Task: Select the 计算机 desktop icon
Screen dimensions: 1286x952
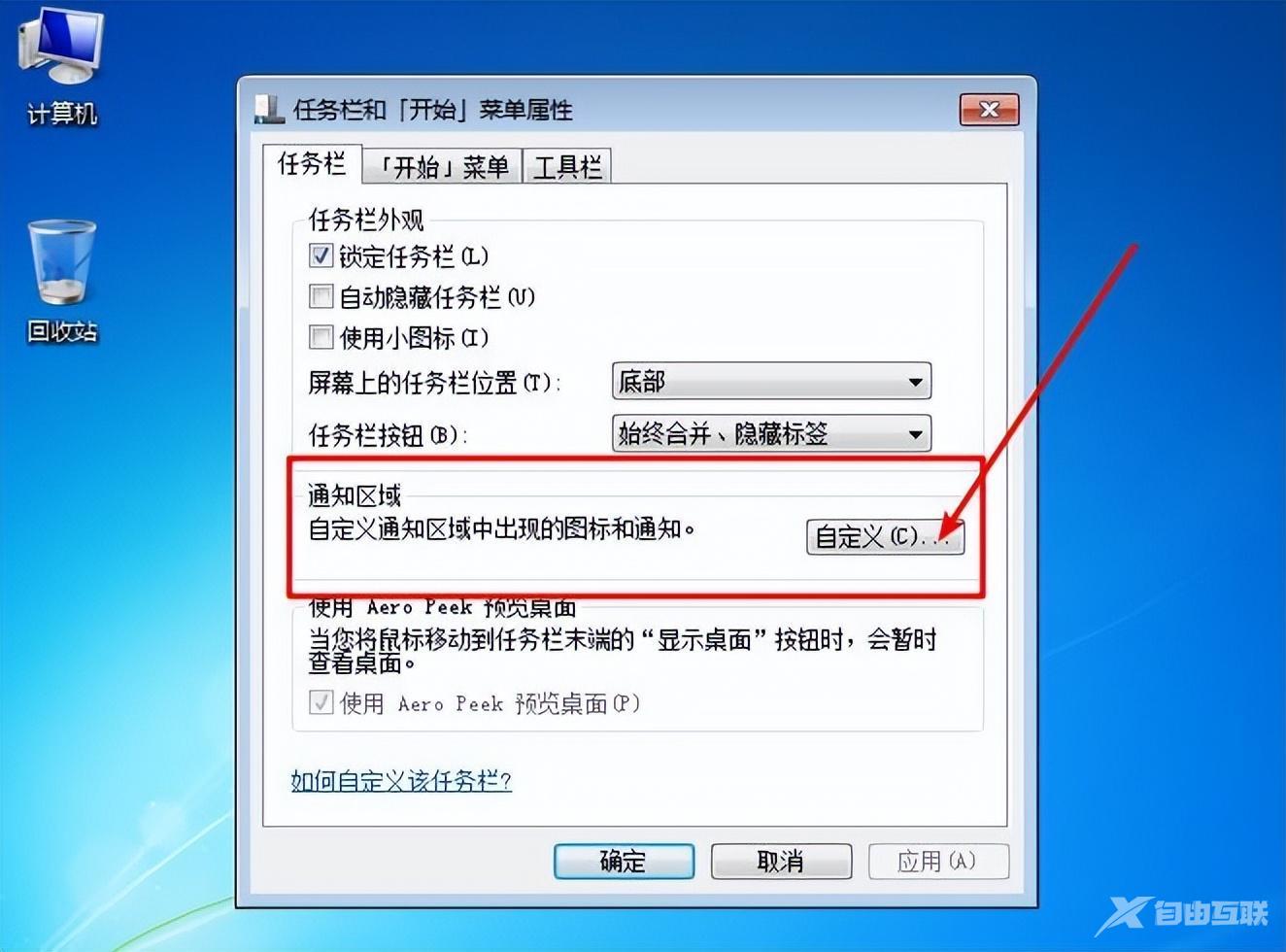Action: tap(61, 66)
